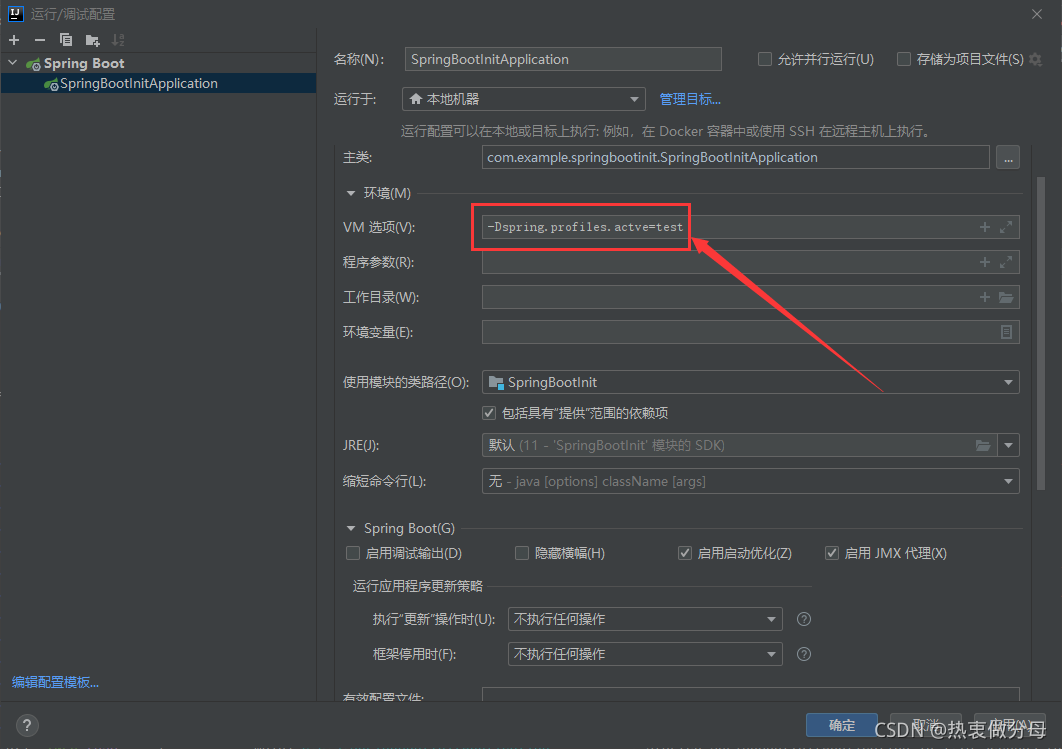Image resolution: width=1062 pixels, height=749 pixels.
Task: Edit the main class field
Action: pyautogui.click(x=736, y=157)
